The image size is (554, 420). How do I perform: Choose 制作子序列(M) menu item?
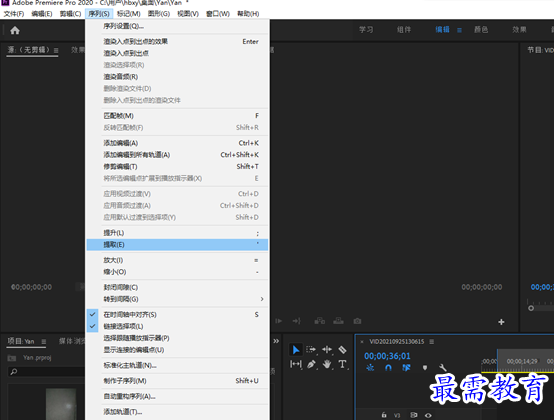[177, 381]
